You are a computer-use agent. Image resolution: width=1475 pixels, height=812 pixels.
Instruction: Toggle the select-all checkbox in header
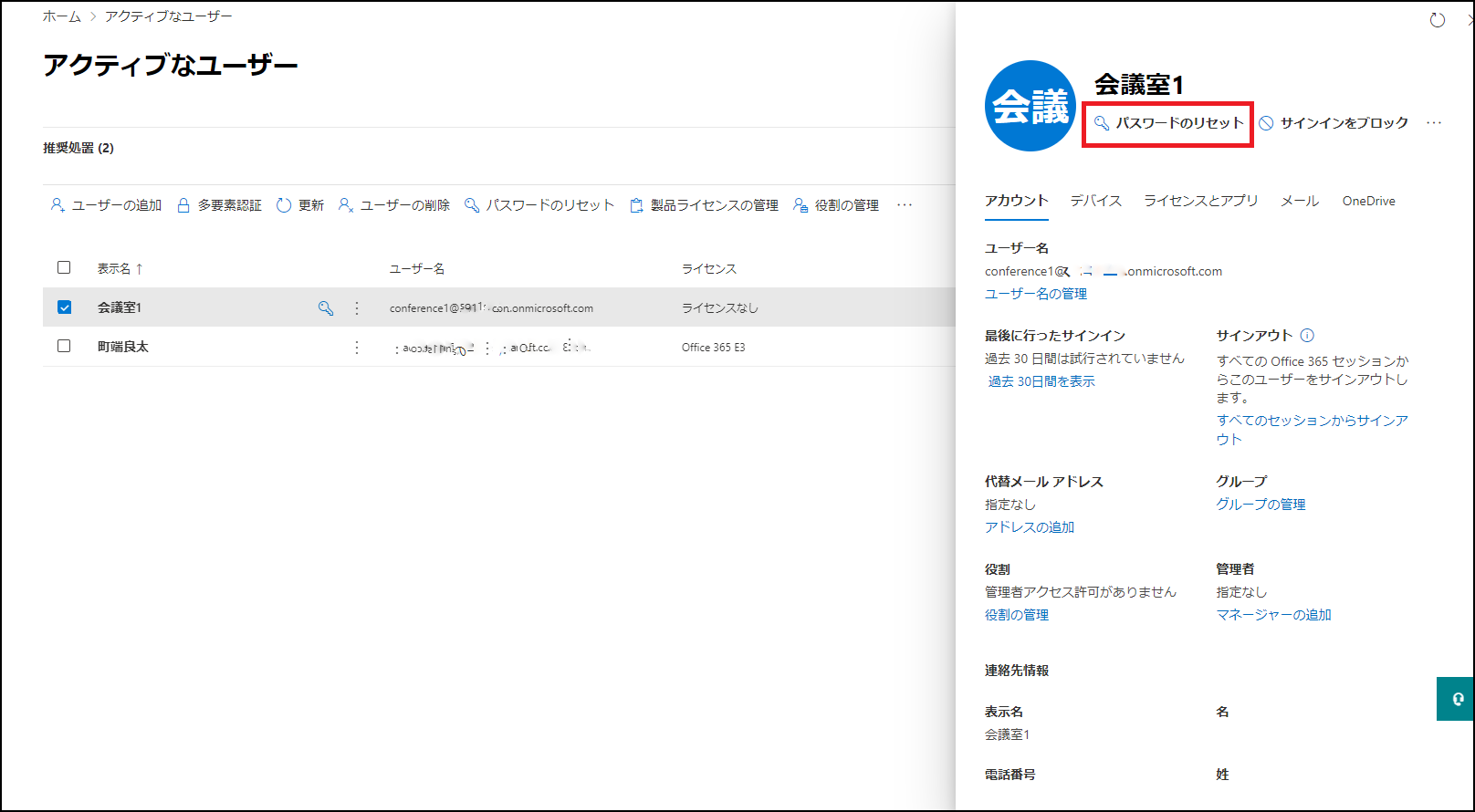point(64,268)
